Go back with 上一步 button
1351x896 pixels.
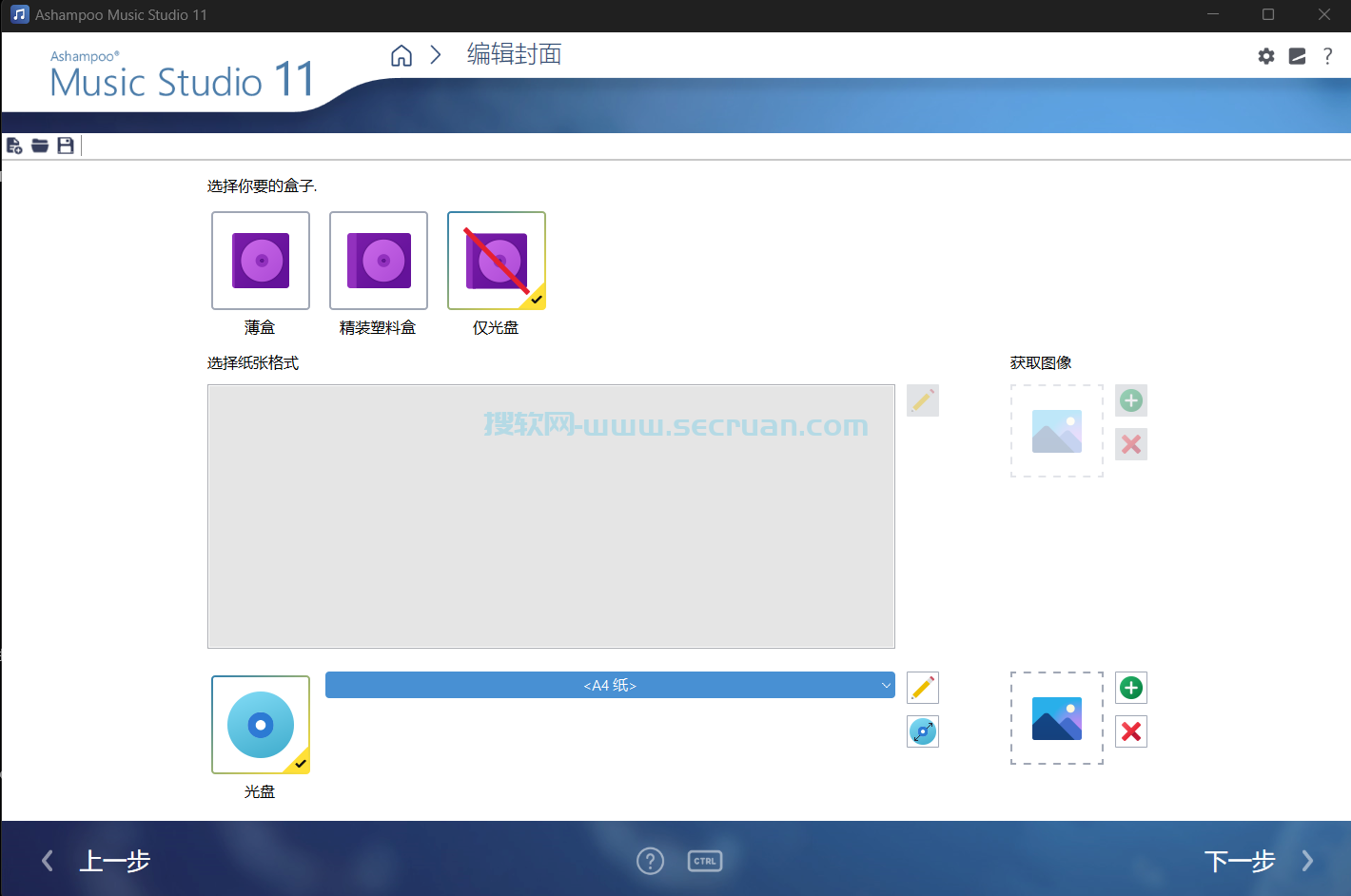(115, 861)
